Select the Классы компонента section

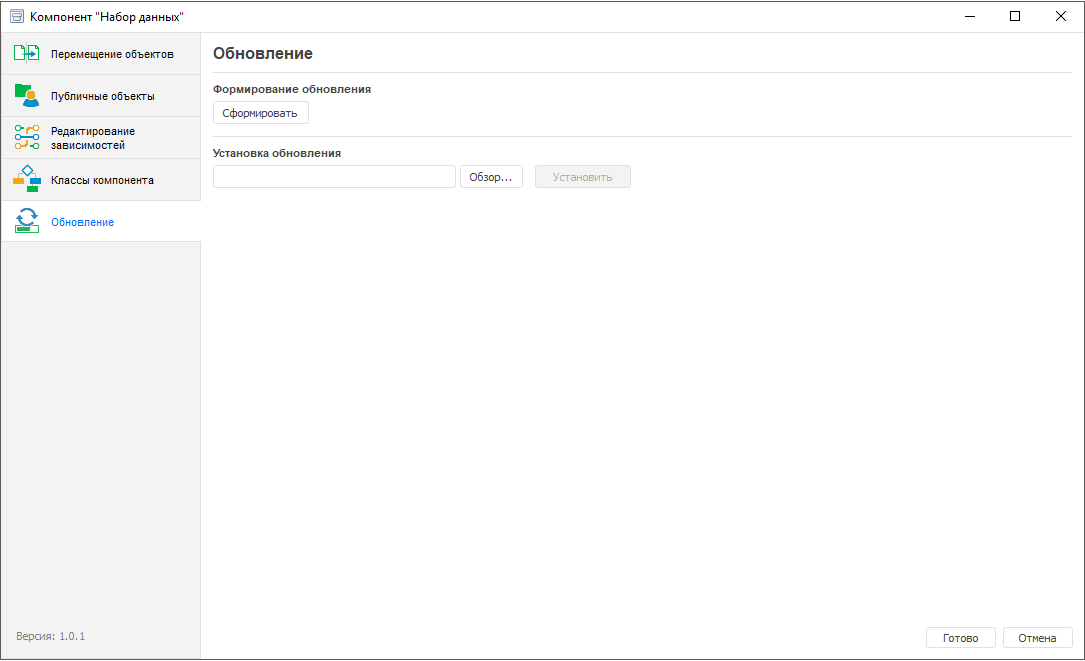pos(101,180)
